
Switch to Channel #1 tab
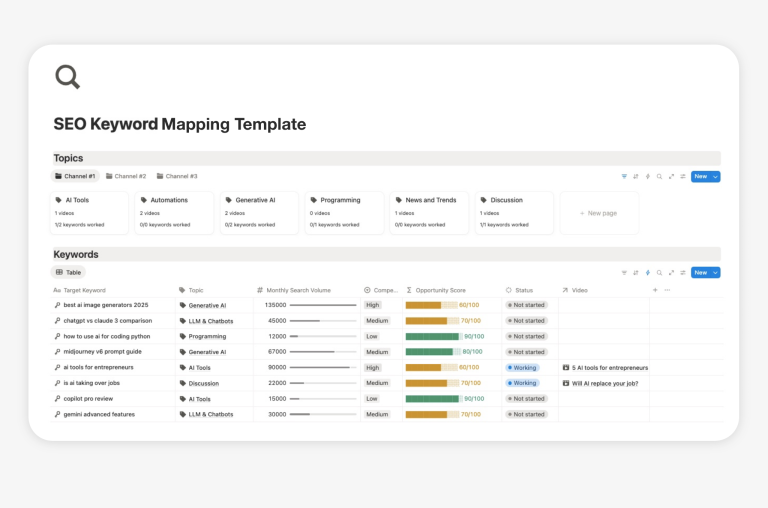75,176
